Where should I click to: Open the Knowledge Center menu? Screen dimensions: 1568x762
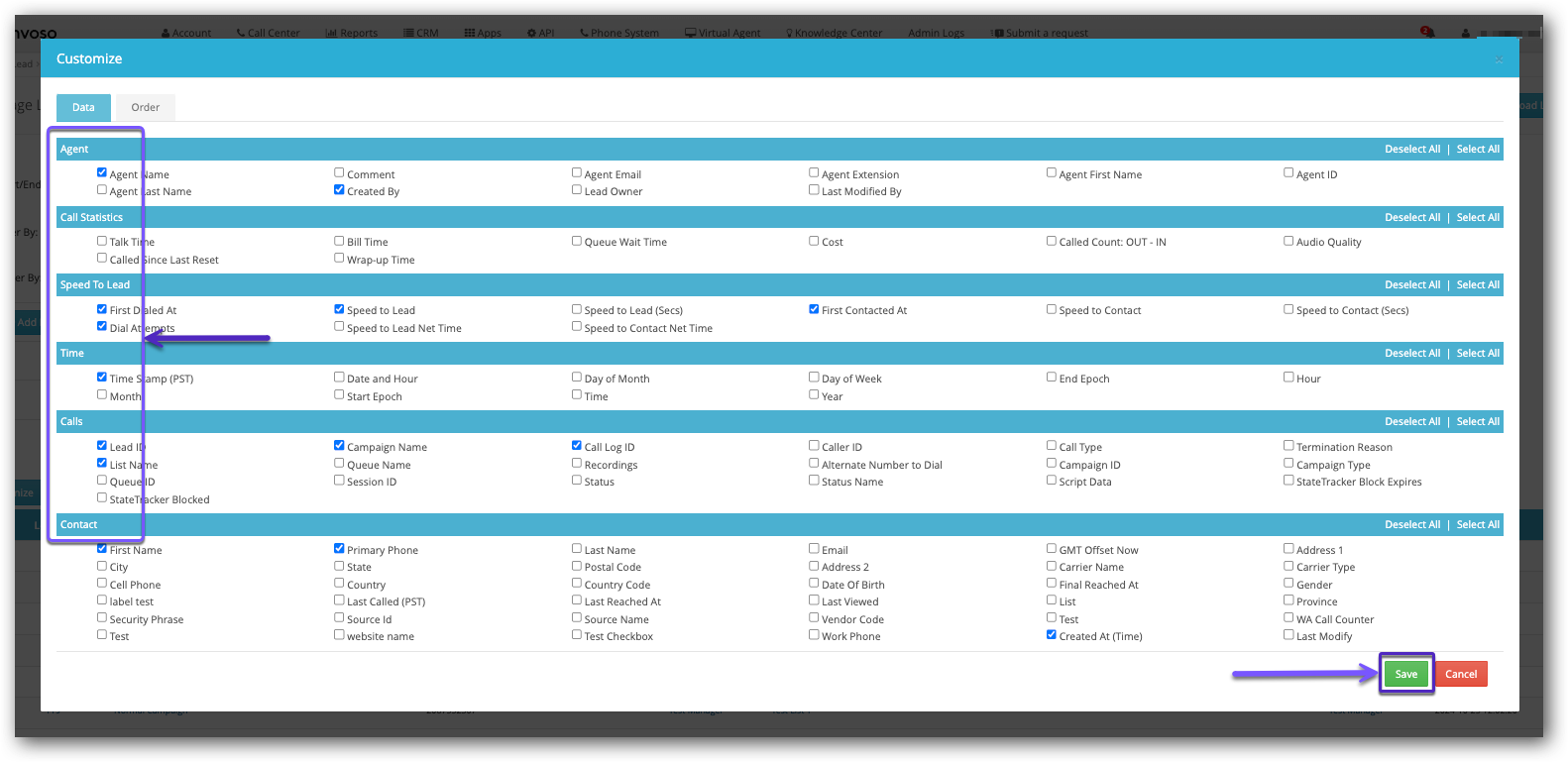tap(834, 33)
